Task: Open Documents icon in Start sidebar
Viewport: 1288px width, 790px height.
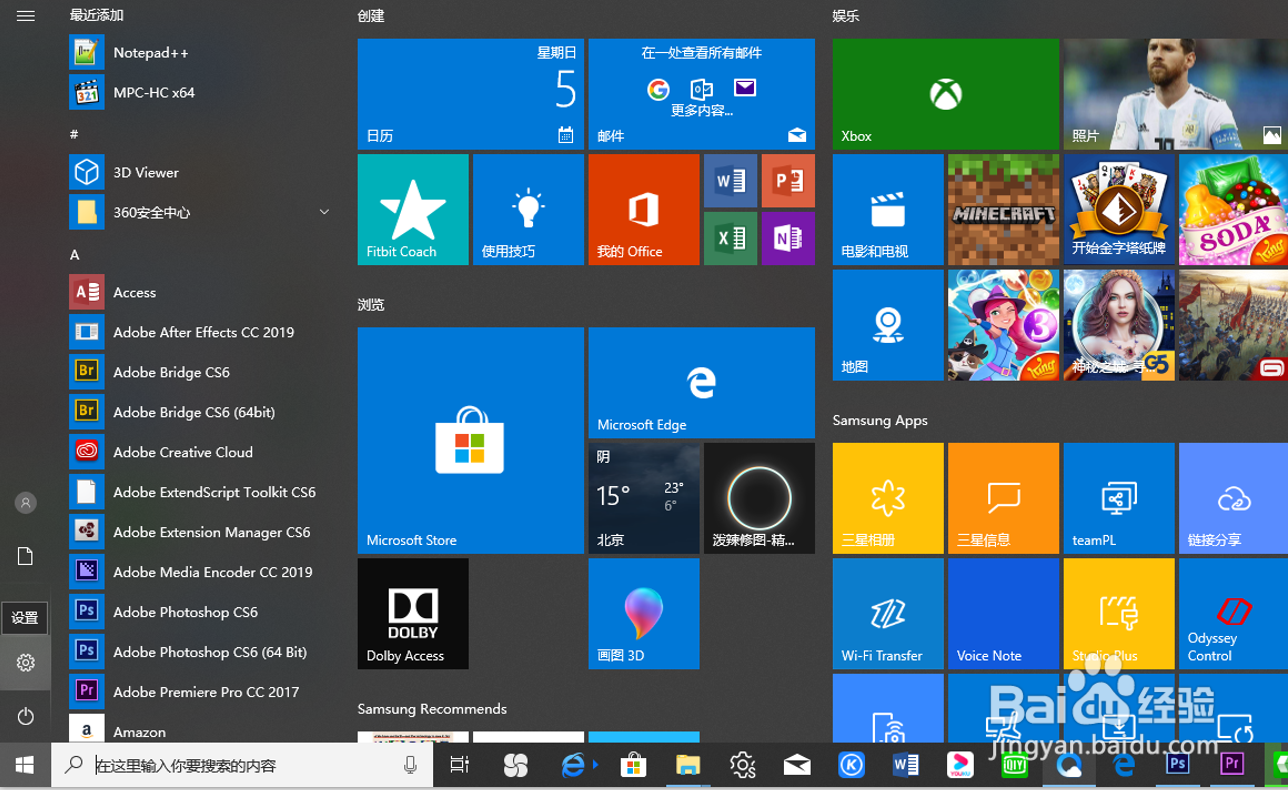Action: pyautogui.click(x=26, y=556)
